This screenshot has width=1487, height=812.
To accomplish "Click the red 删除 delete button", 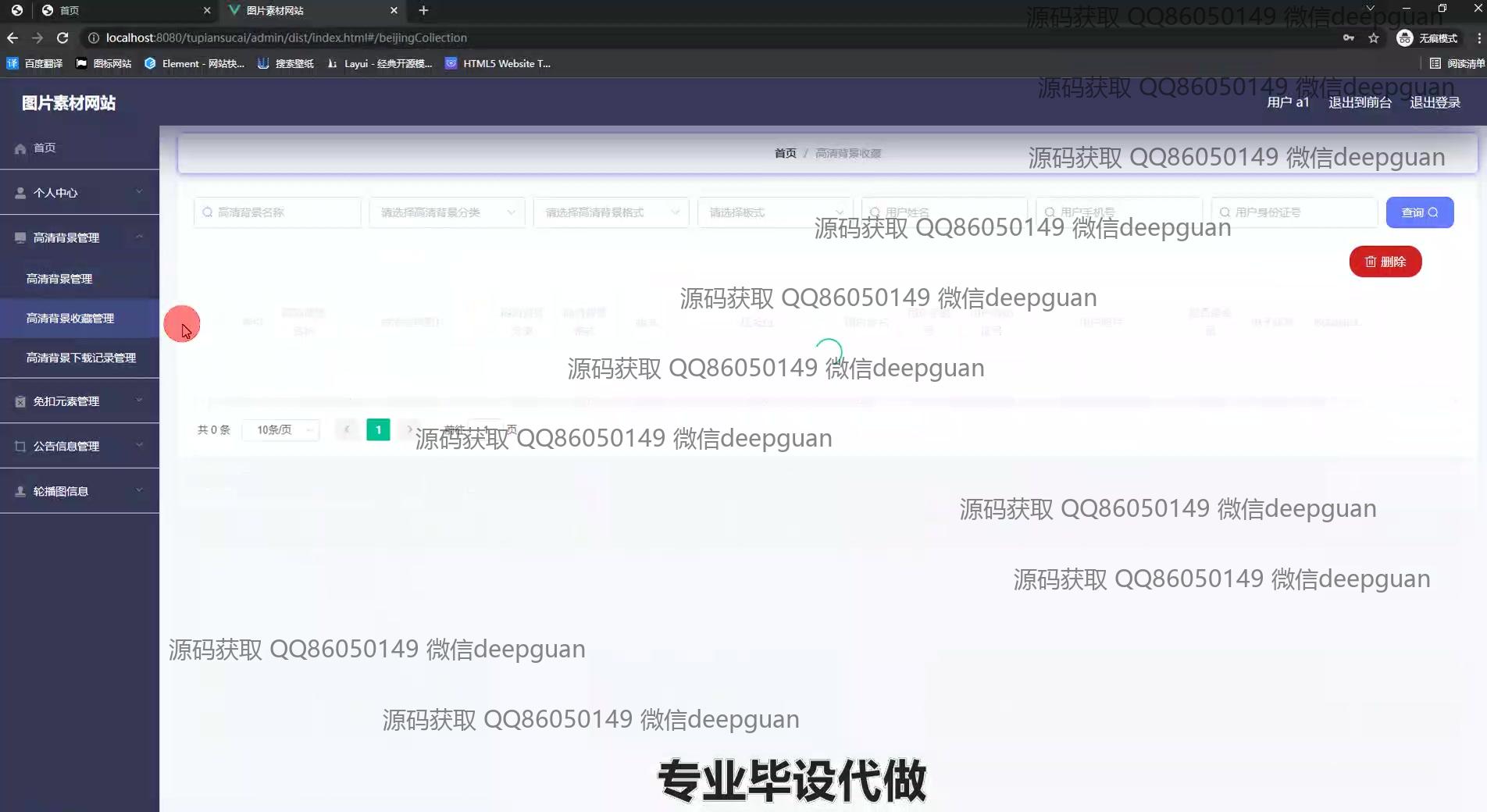I will point(1385,262).
